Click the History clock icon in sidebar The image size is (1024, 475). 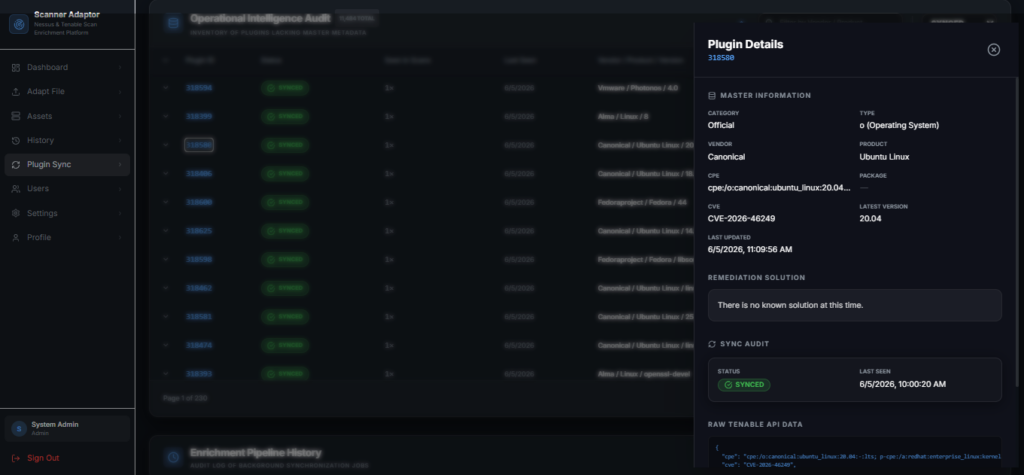[16, 140]
